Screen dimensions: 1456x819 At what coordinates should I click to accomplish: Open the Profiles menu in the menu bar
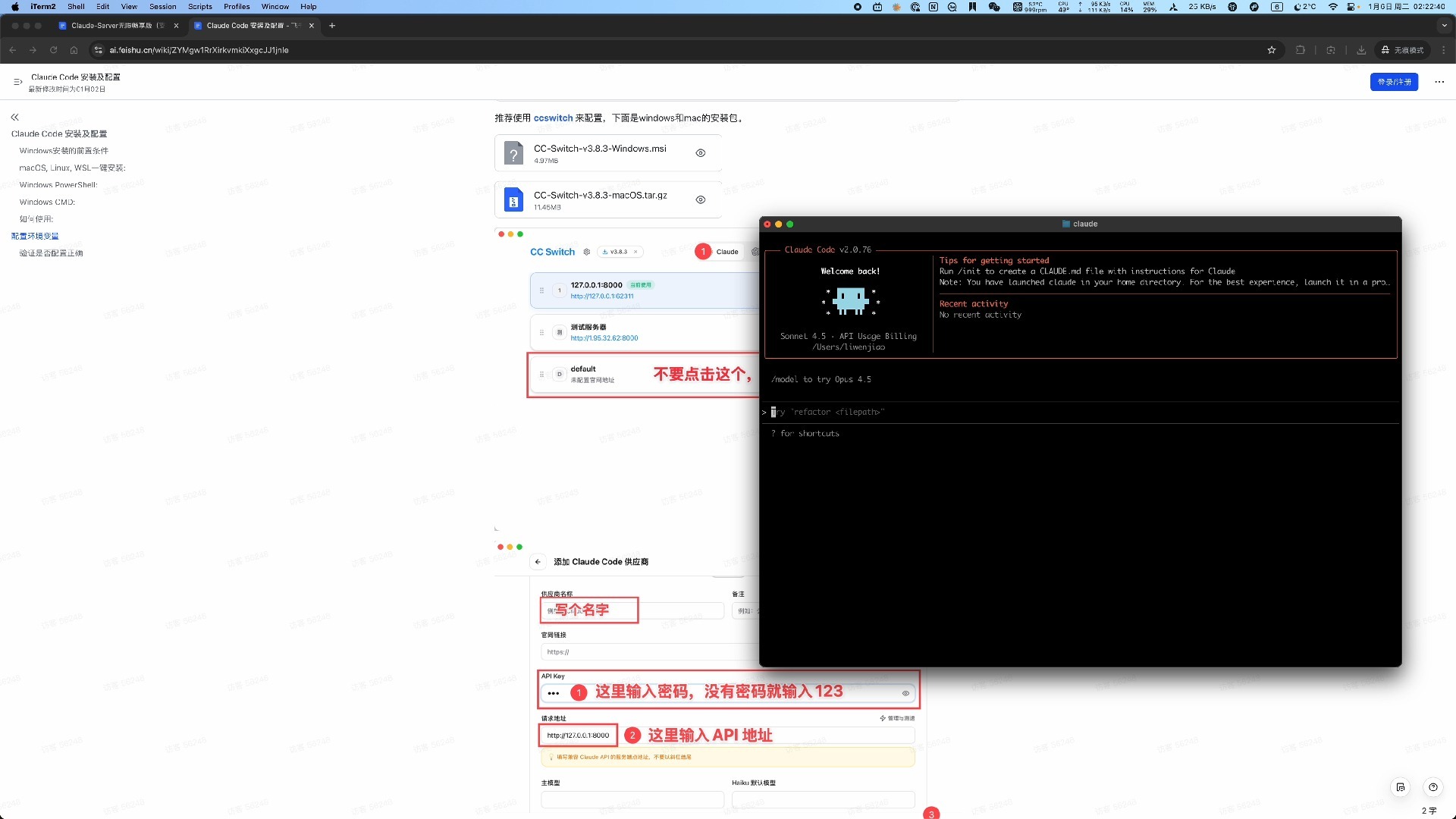(x=237, y=6)
